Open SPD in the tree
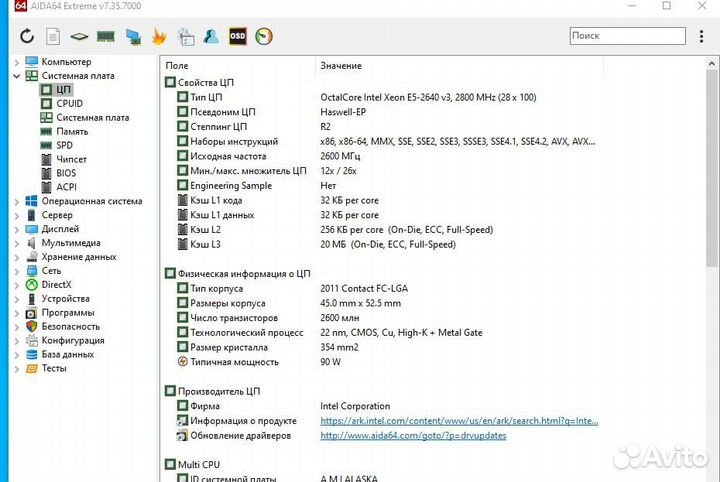This screenshot has height=482, width=720. [64, 145]
